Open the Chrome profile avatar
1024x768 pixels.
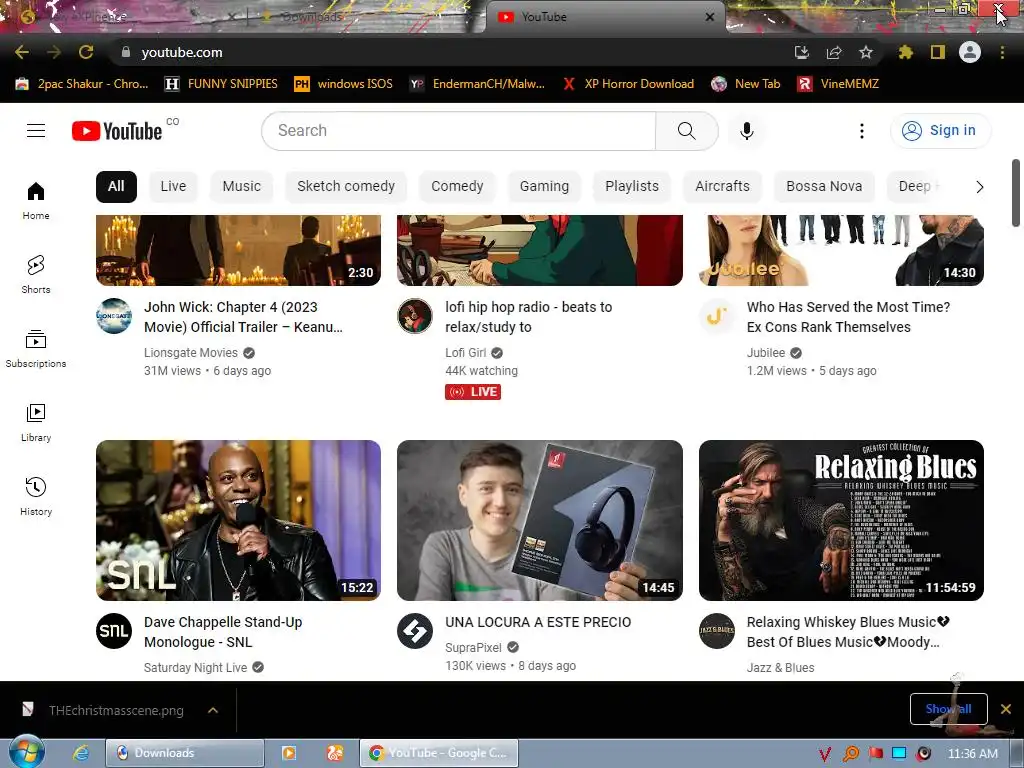[x=970, y=52]
